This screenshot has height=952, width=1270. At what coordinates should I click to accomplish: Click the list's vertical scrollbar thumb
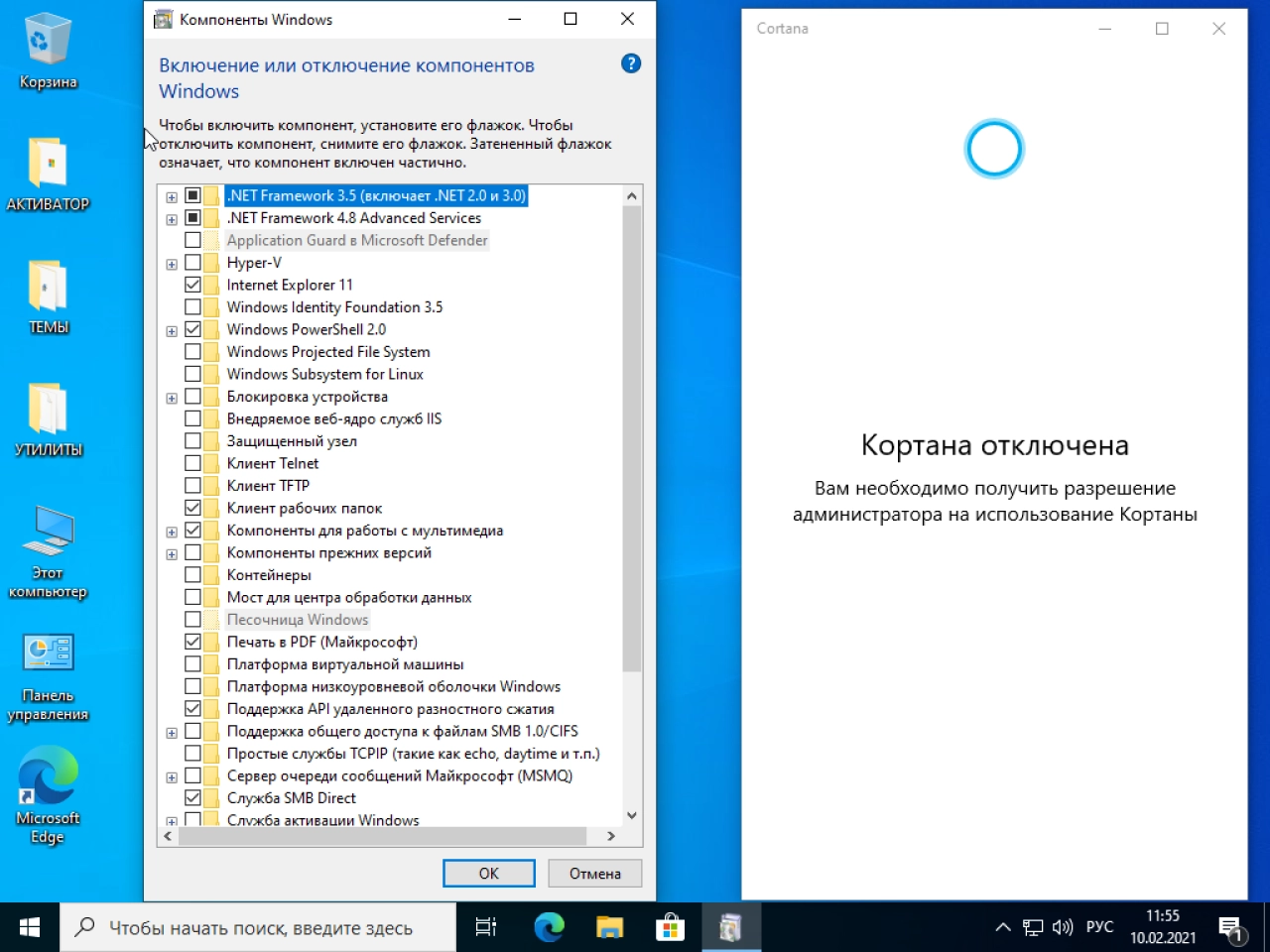click(632, 439)
